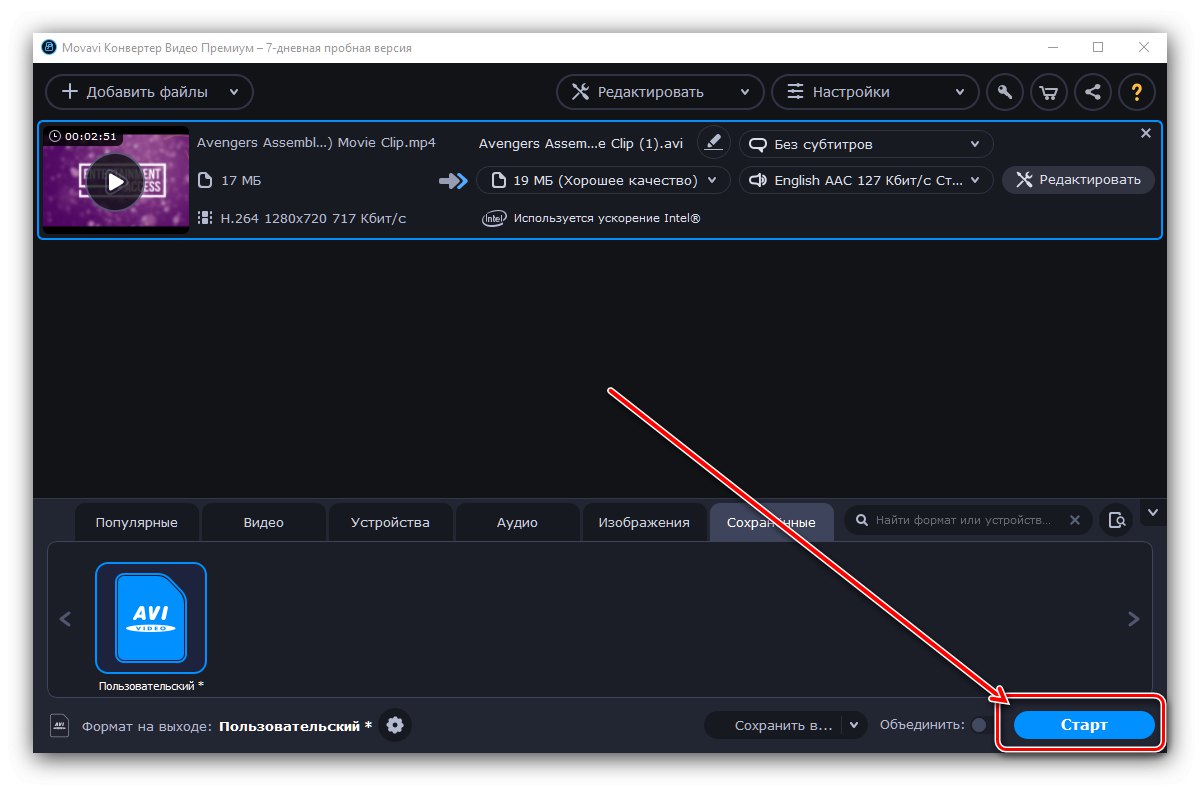Click the Start conversion button

(1085, 725)
